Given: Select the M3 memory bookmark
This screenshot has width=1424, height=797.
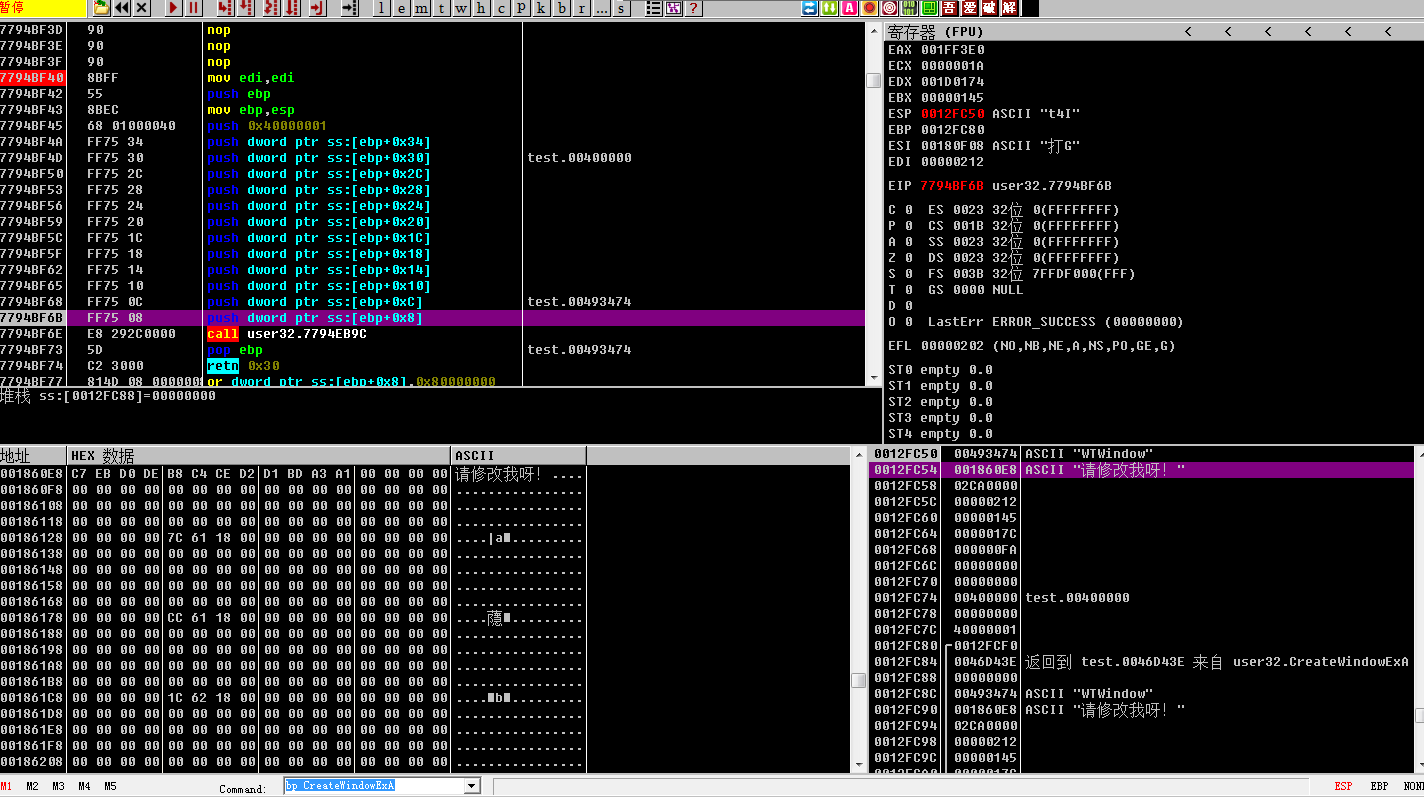Looking at the screenshot, I should [x=59, y=786].
